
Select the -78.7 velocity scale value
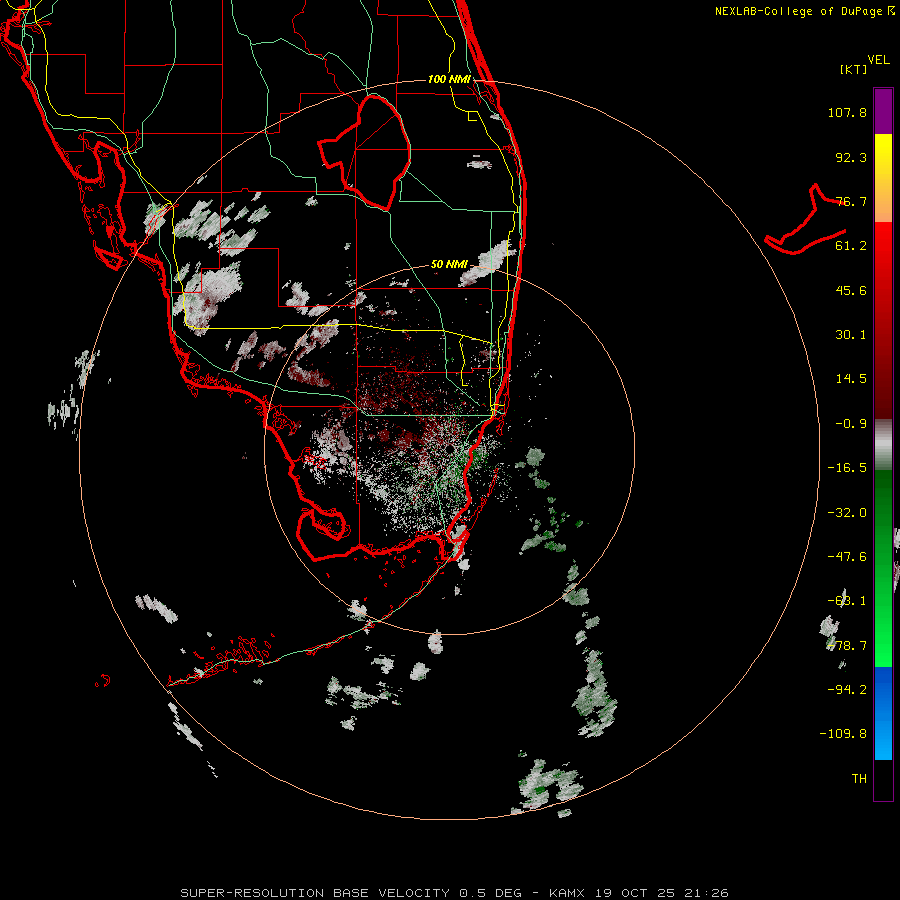click(x=847, y=646)
